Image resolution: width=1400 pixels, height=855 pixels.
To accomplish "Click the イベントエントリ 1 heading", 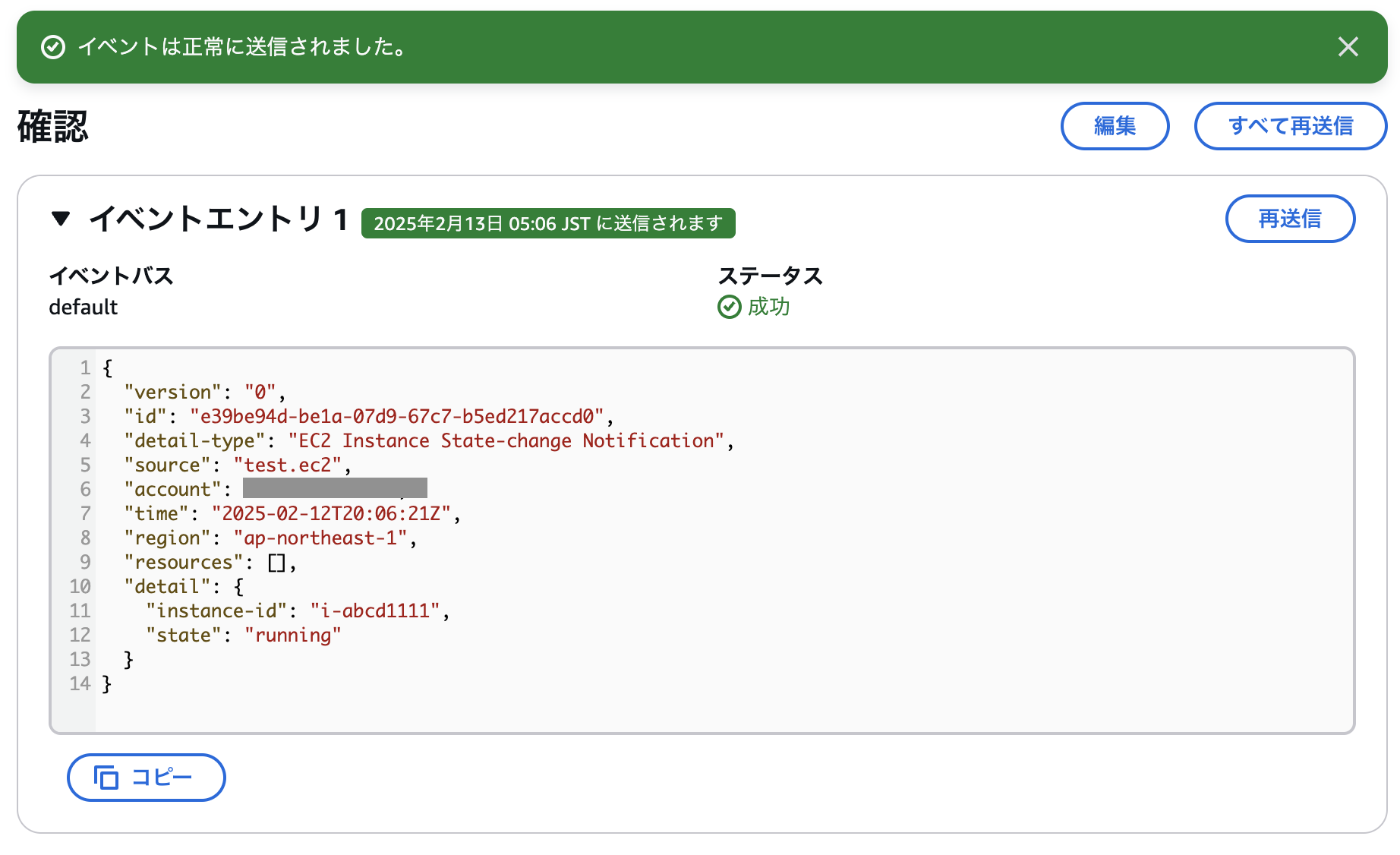I will pos(219,219).
